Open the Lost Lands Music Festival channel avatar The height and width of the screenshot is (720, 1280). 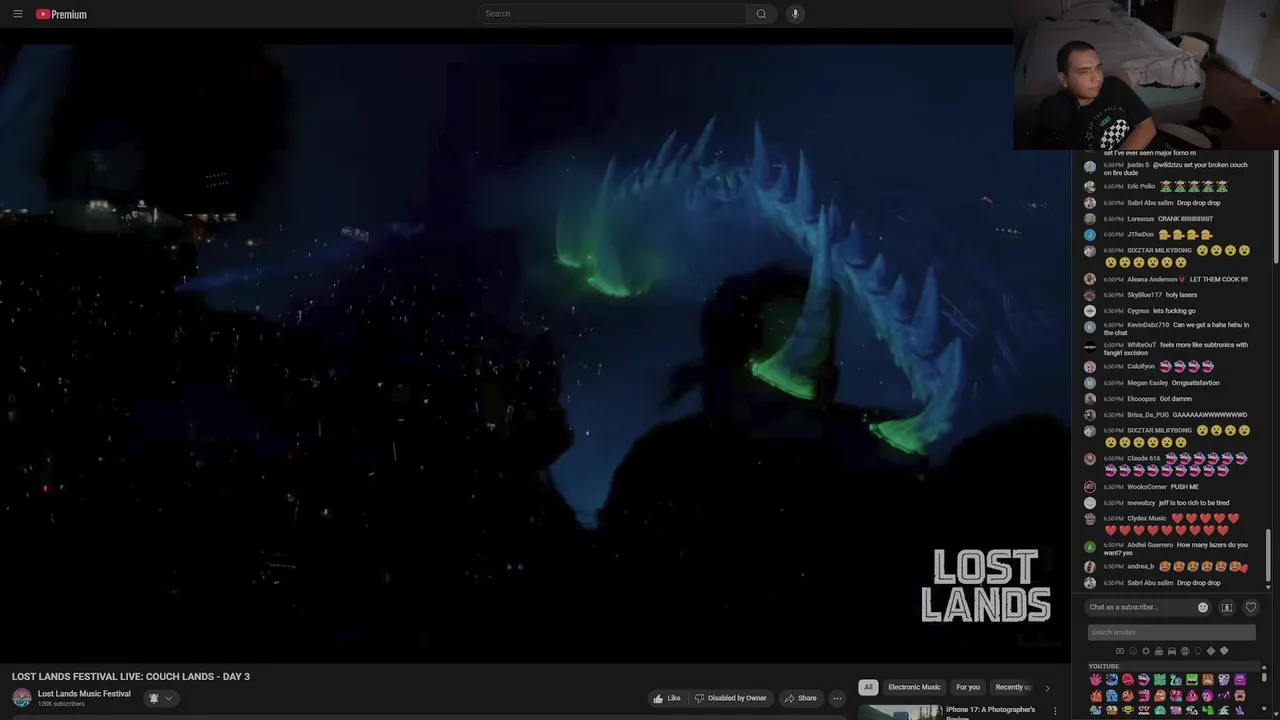point(21,698)
